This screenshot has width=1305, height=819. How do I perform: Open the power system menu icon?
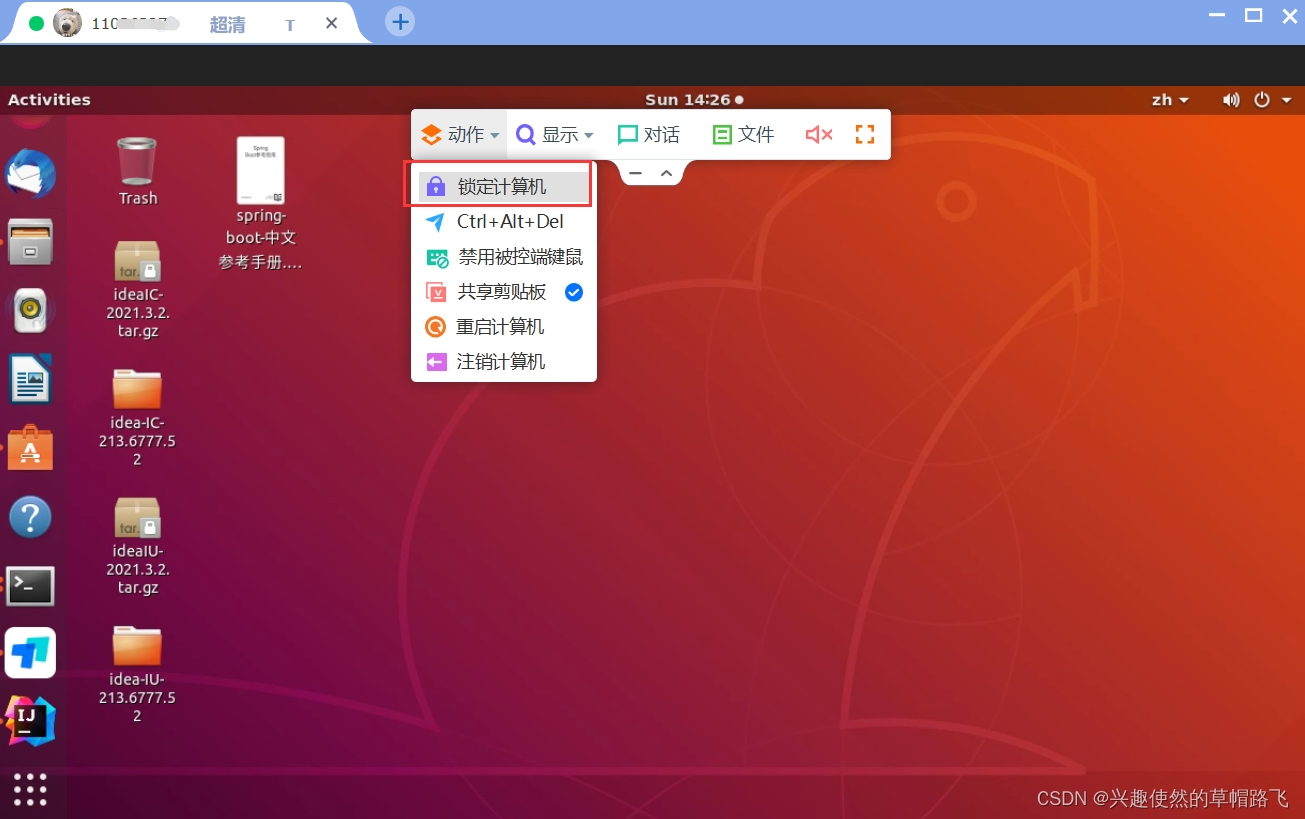coord(1262,100)
